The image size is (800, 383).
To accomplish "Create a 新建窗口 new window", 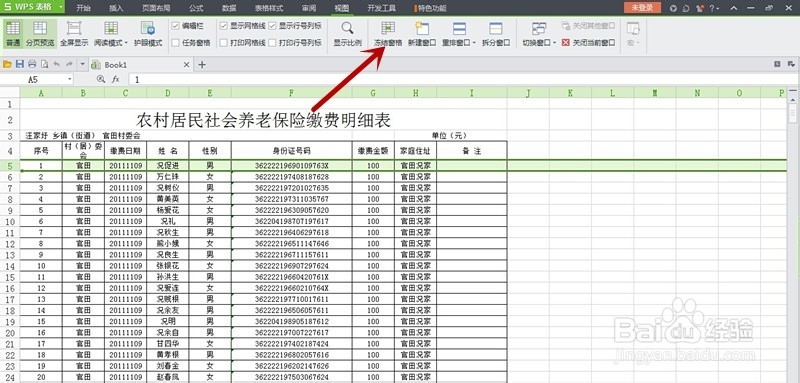I will pyautogui.click(x=422, y=34).
